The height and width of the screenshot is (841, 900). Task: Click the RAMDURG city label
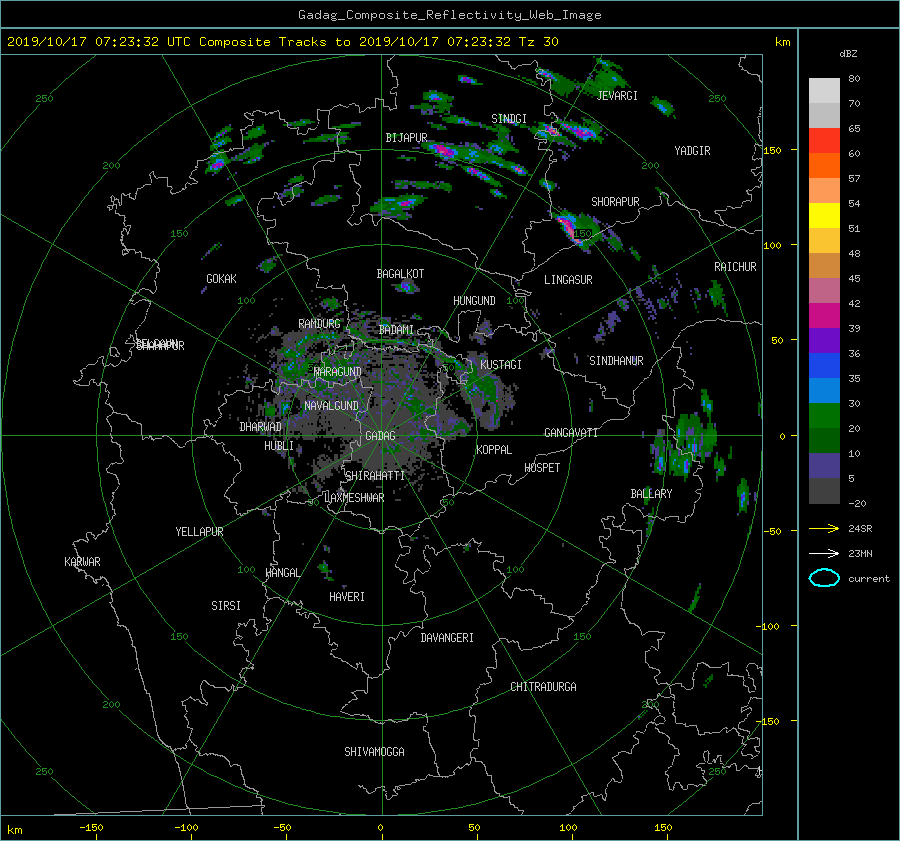tap(319, 324)
